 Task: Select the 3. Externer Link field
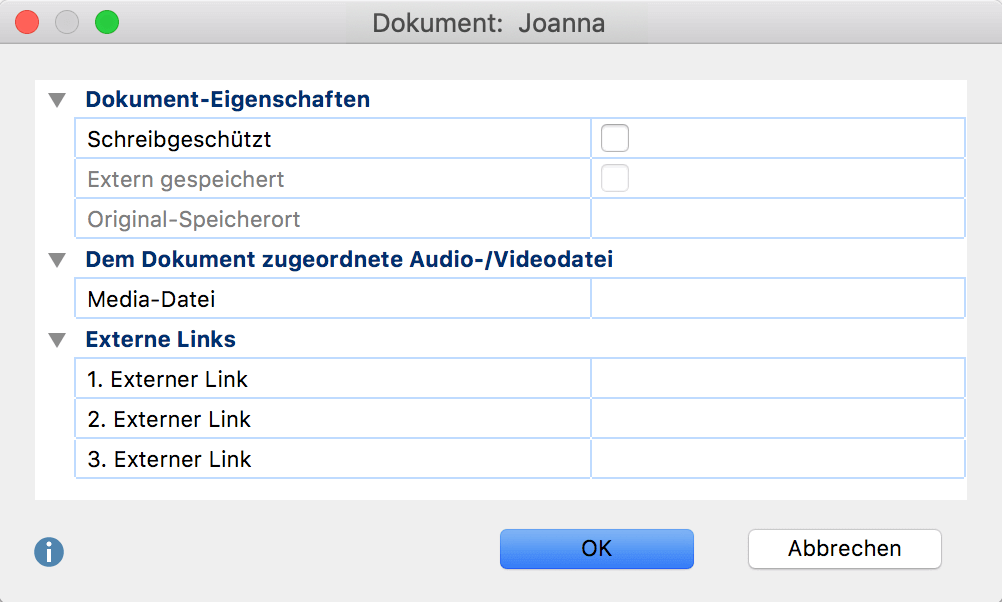[778, 458]
